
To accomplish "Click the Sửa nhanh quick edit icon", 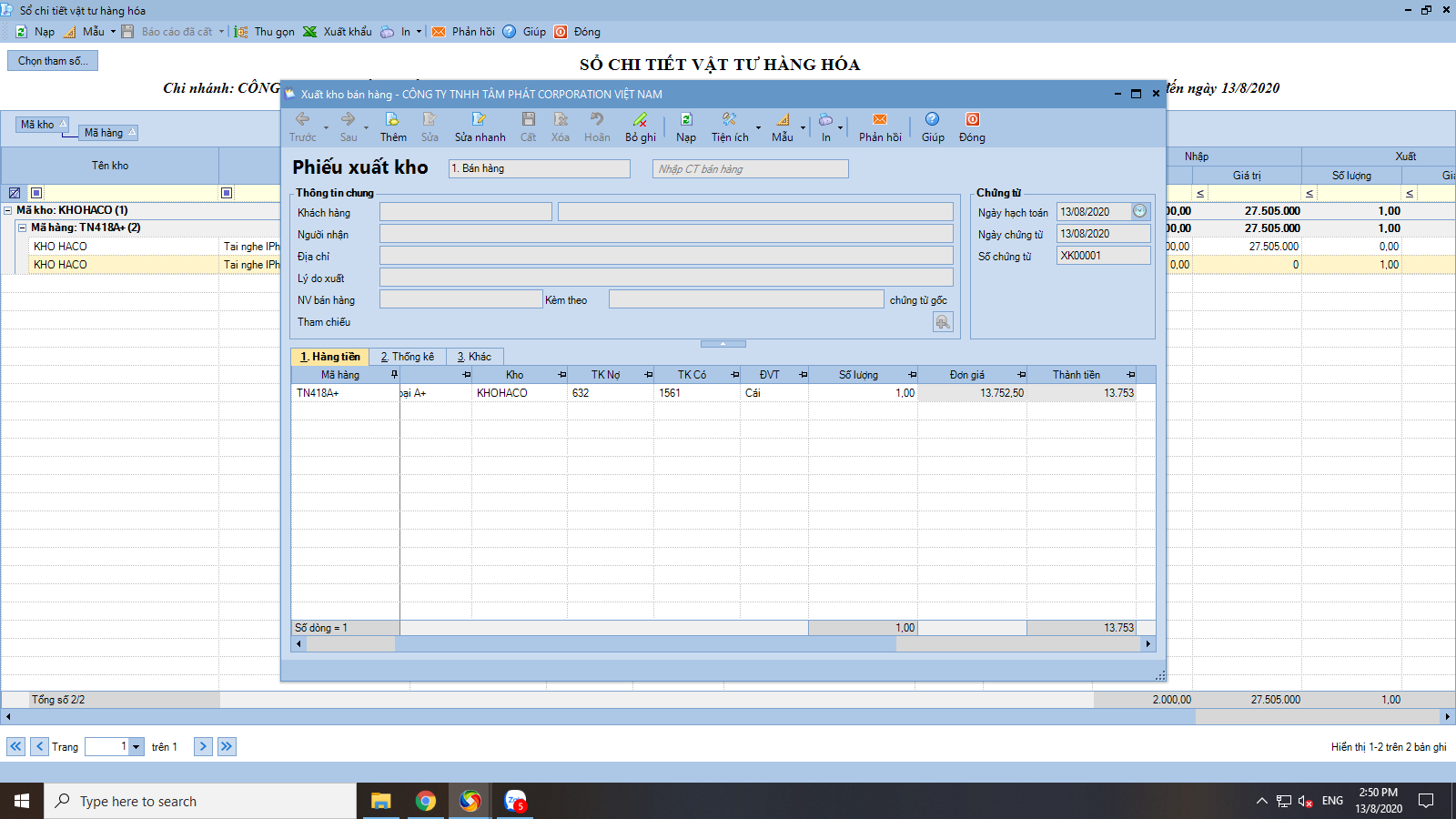I will point(479,120).
